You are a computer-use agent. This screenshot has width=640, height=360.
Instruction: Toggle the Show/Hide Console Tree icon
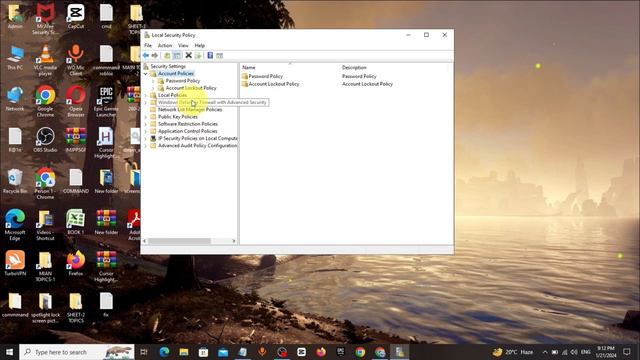177,56
